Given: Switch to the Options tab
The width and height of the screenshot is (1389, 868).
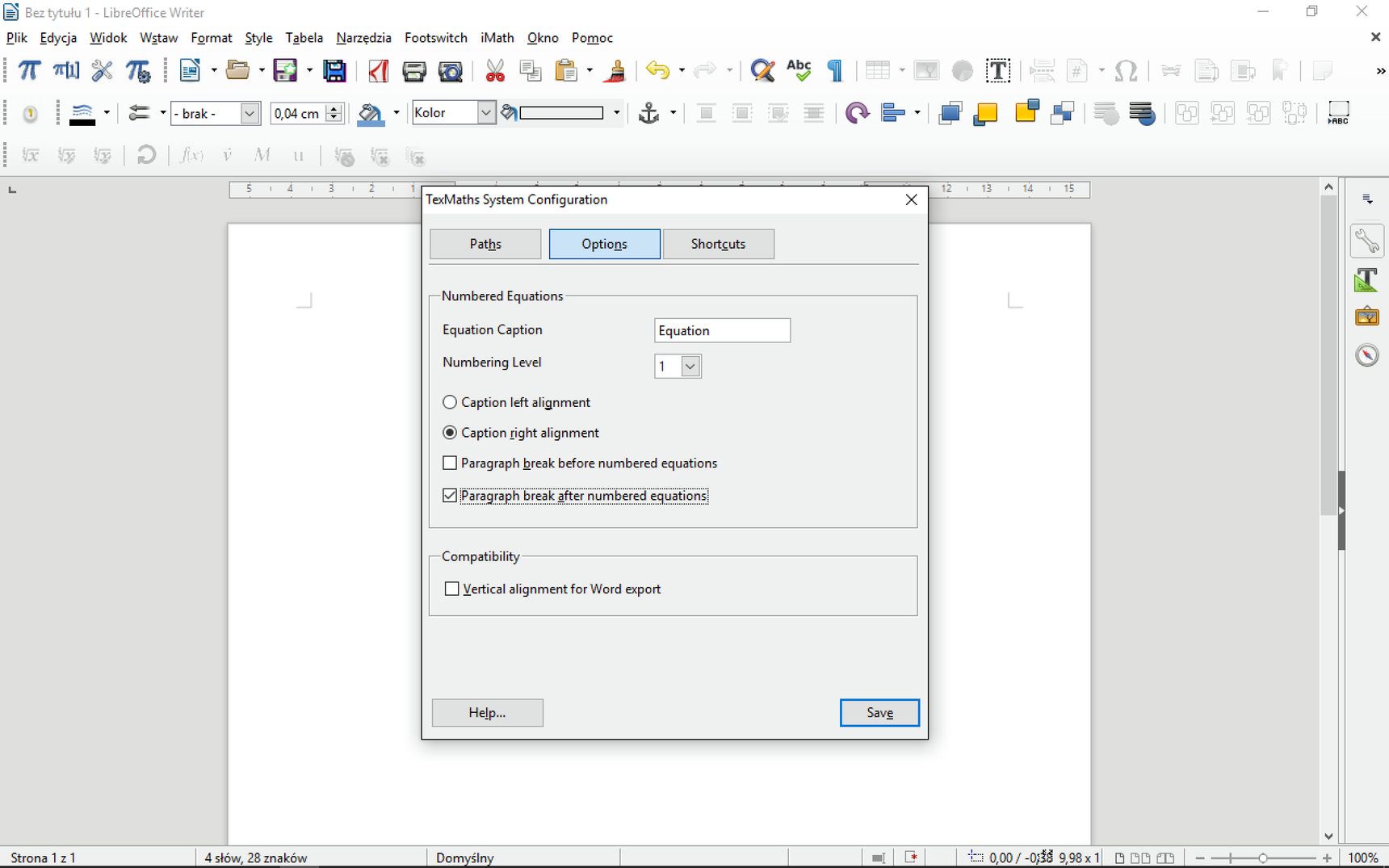Looking at the screenshot, I should 605,245.
